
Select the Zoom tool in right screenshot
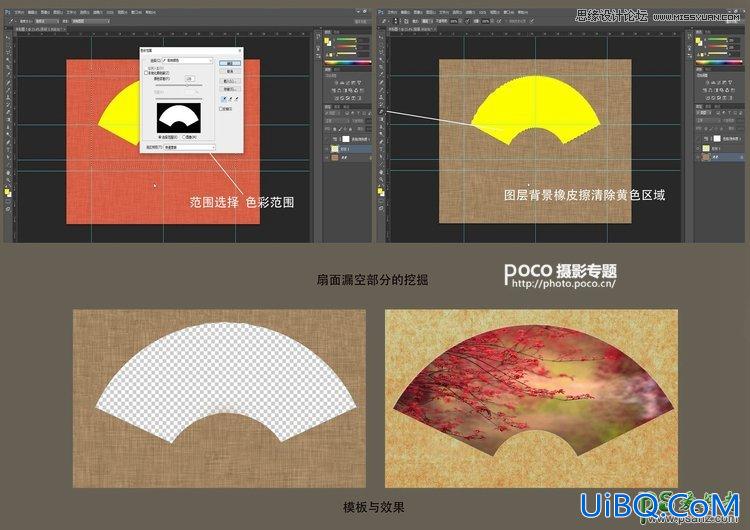point(381,179)
